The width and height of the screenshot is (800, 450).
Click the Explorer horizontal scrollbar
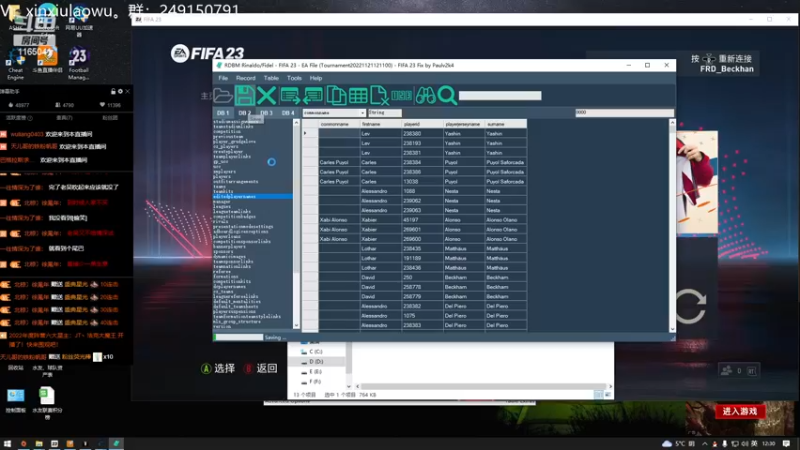tap(484, 386)
